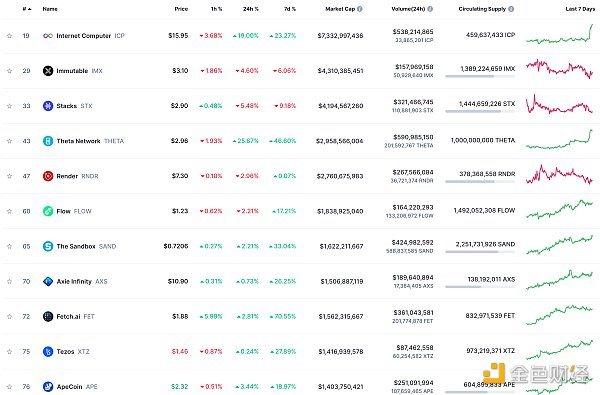Toggle watchlist star for Internet Computer
This screenshot has height=395, width=600.
pyautogui.click(x=10, y=36)
